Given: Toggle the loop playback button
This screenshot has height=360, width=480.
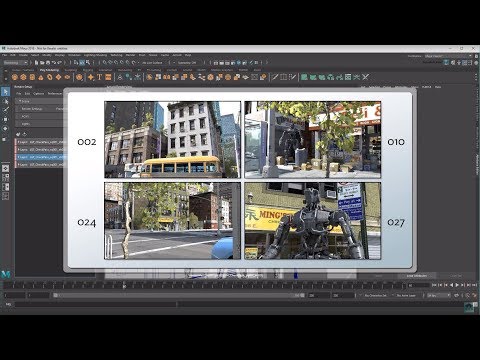Looking at the screenshot, I should pyautogui.click(x=456, y=295).
